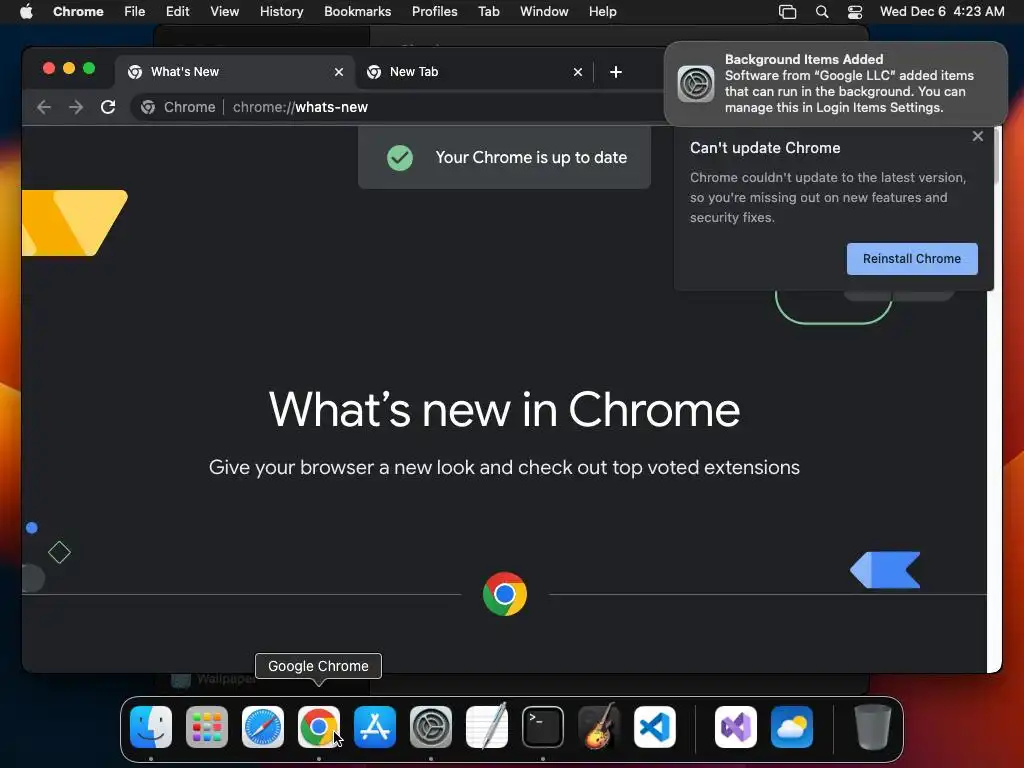Open the Trash in the Dock
Image resolution: width=1024 pixels, height=768 pixels.
point(872,727)
